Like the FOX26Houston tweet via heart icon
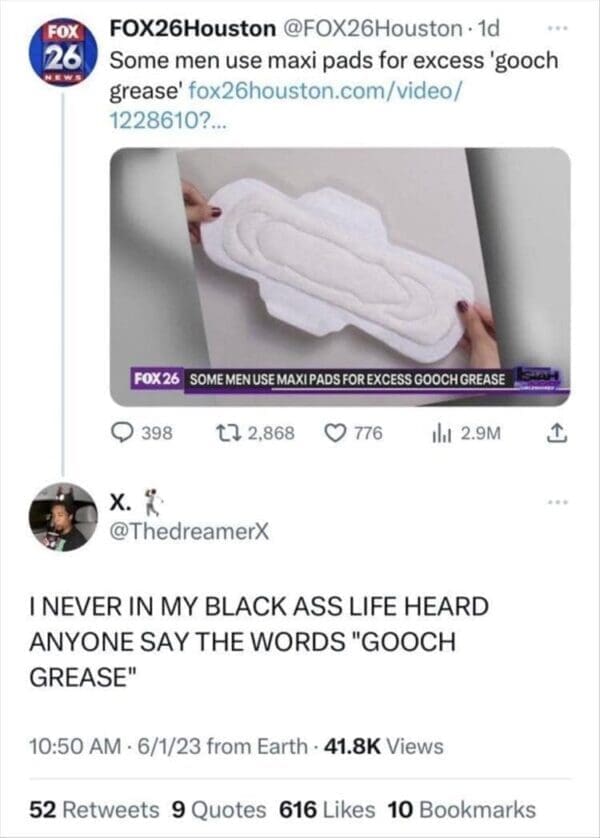Screen dimensions: 600x838 coord(336,432)
